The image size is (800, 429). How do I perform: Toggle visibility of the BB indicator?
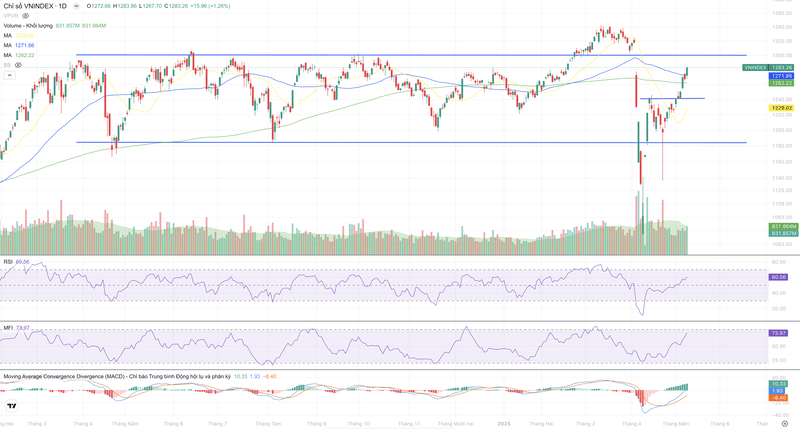[x=18, y=65]
